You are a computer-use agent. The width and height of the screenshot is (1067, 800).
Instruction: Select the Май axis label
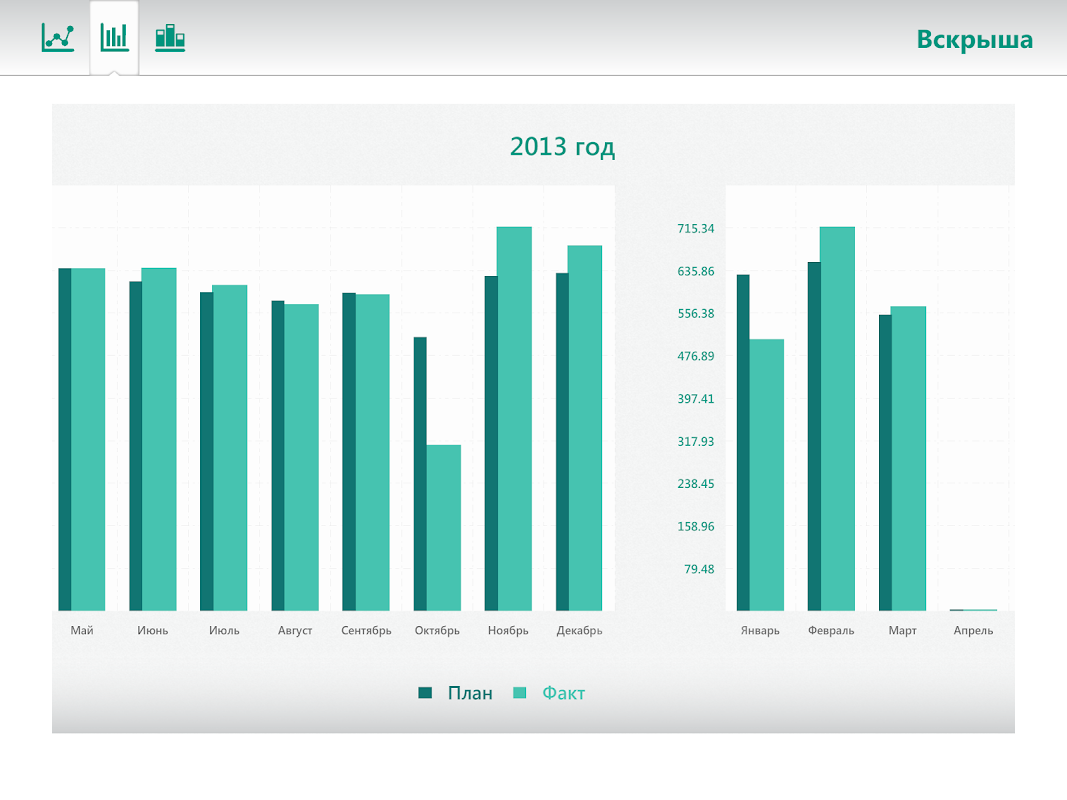[x=82, y=631]
